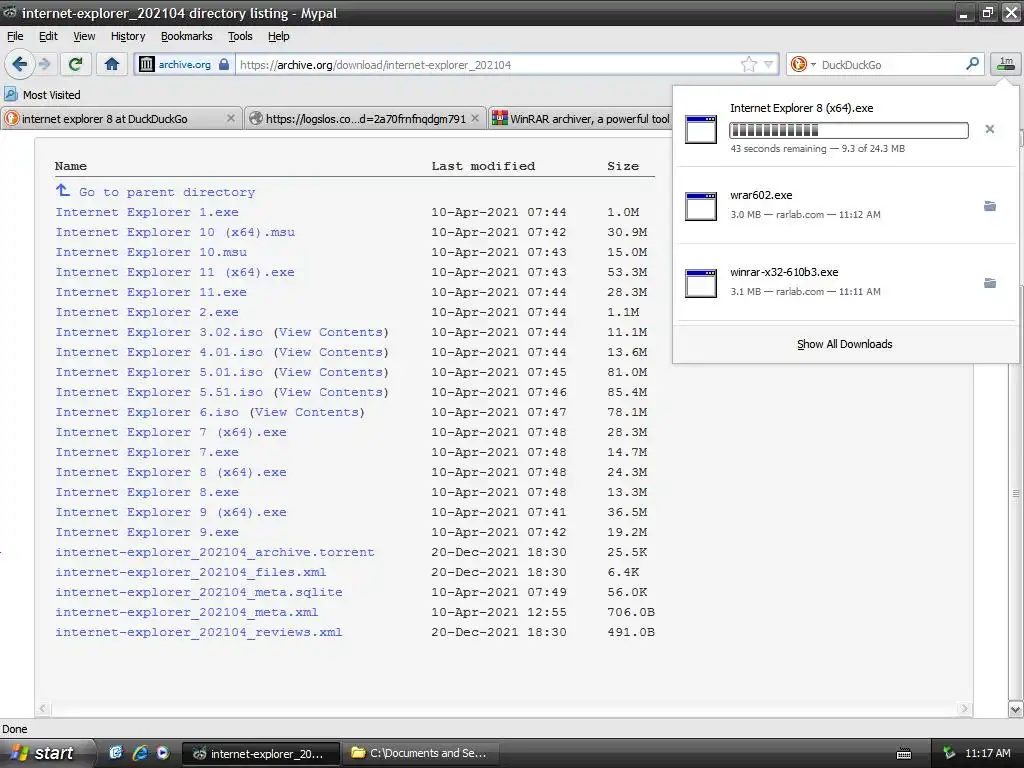Open the View menu
Screen dimensions: 1024x768
point(84,36)
